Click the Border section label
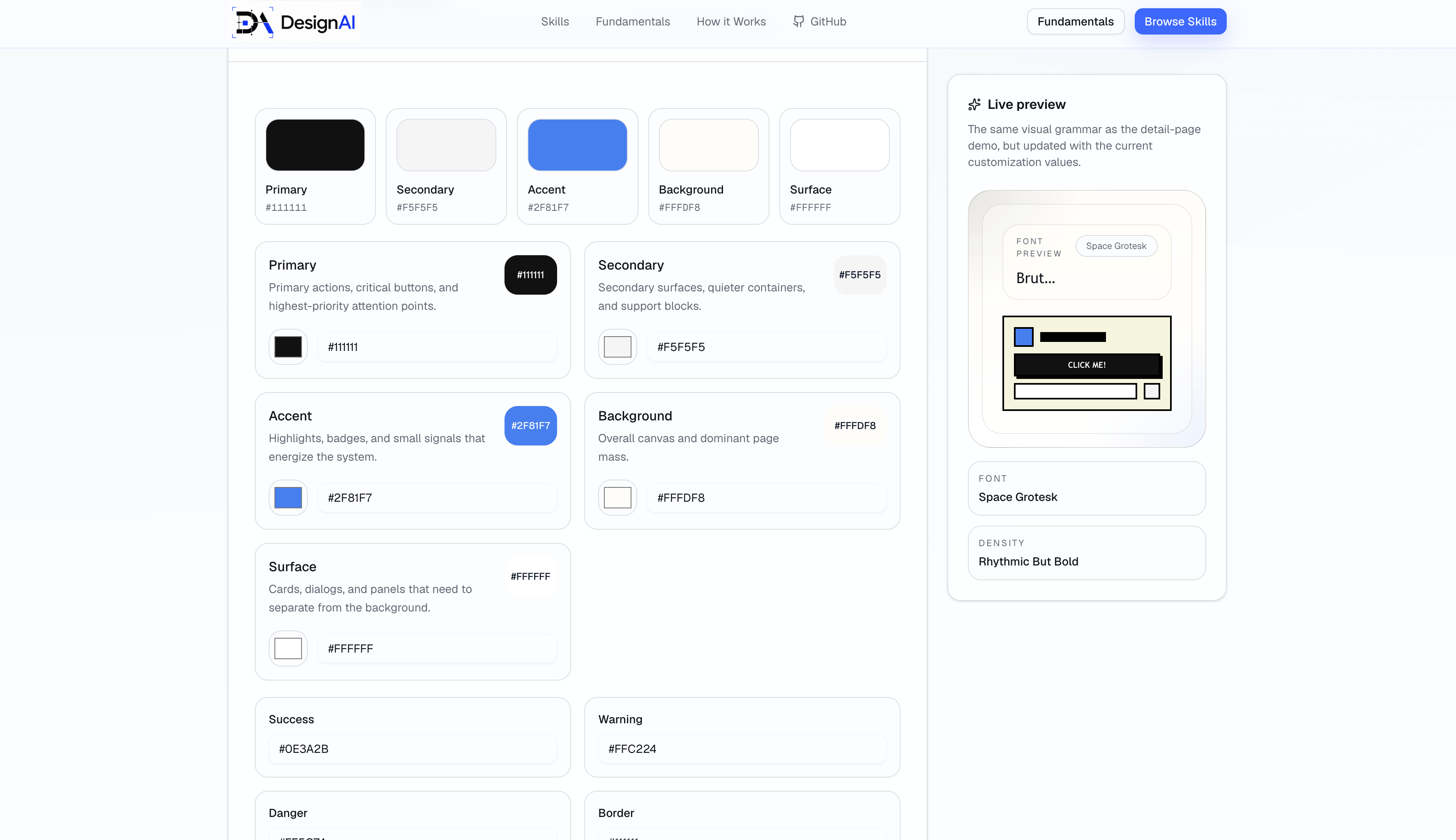Viewport: 1456px width, 840px height. click(x=616, y=813)
